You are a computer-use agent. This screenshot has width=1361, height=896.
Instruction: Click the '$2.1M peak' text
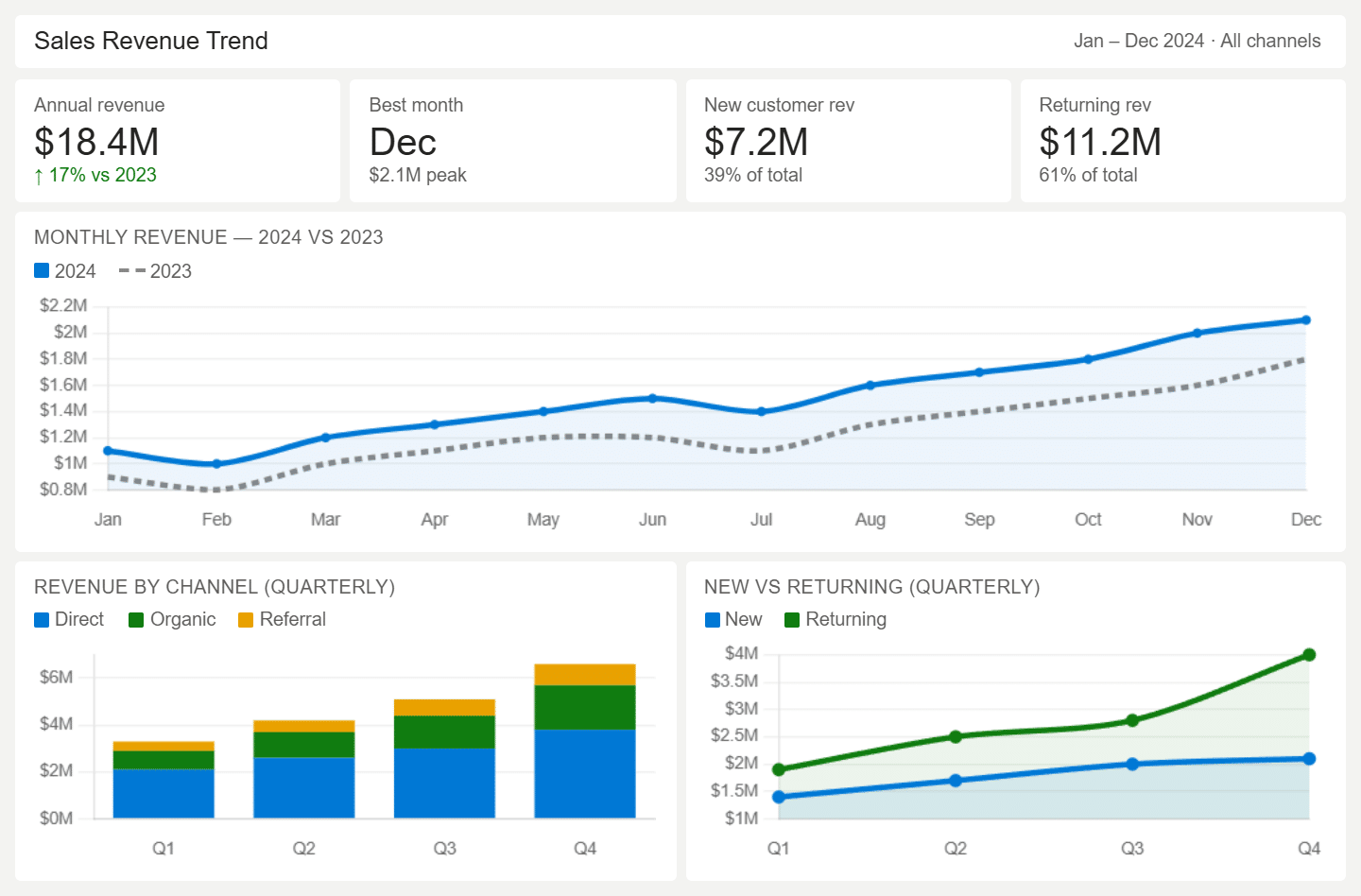418,175
